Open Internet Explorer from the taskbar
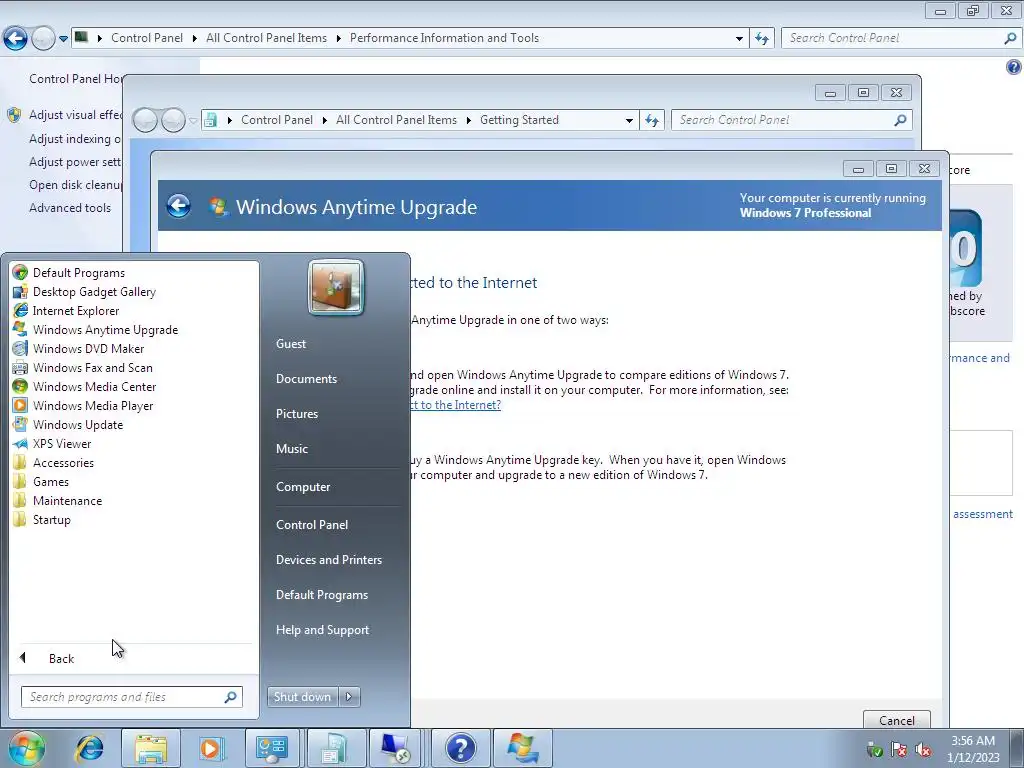Image resolution: width=1024 pixels, height=768 pixels. 89,748
